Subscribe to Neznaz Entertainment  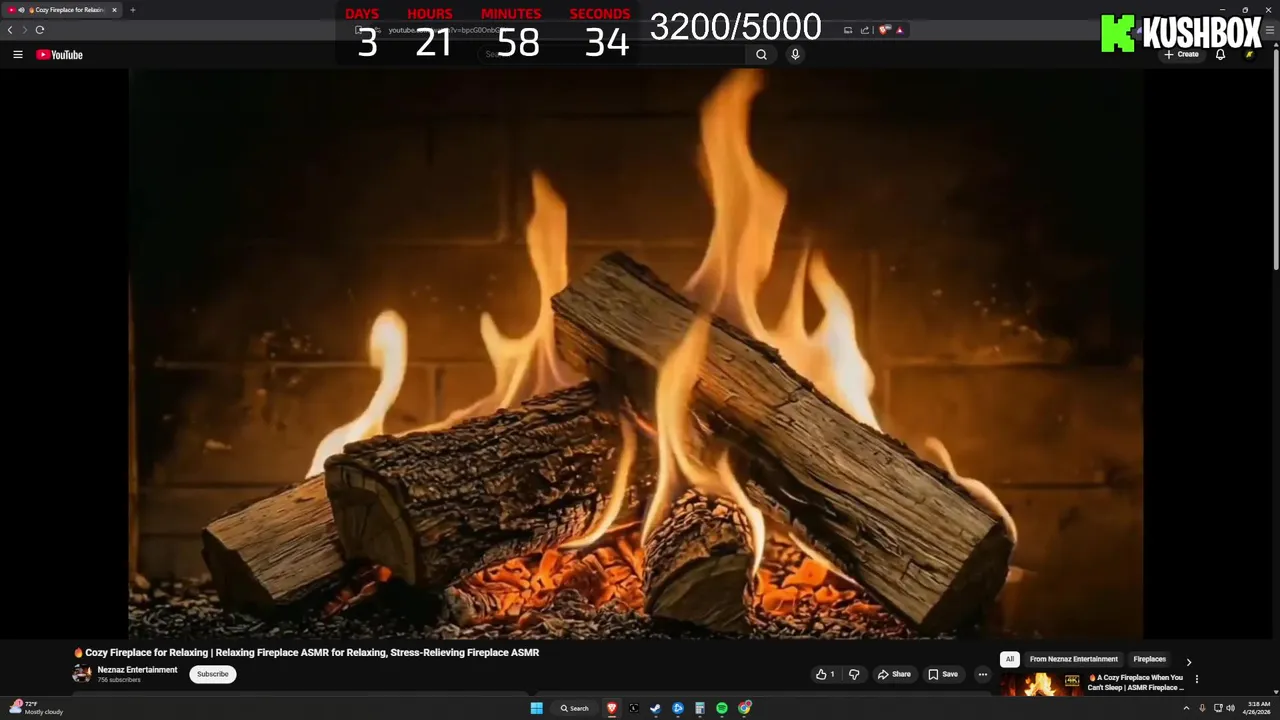click(x=213, y=674)
